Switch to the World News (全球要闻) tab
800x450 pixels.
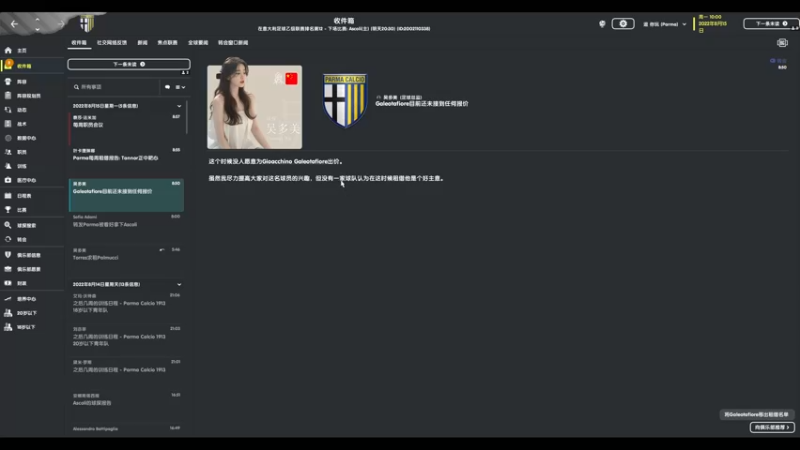[198, 43]
